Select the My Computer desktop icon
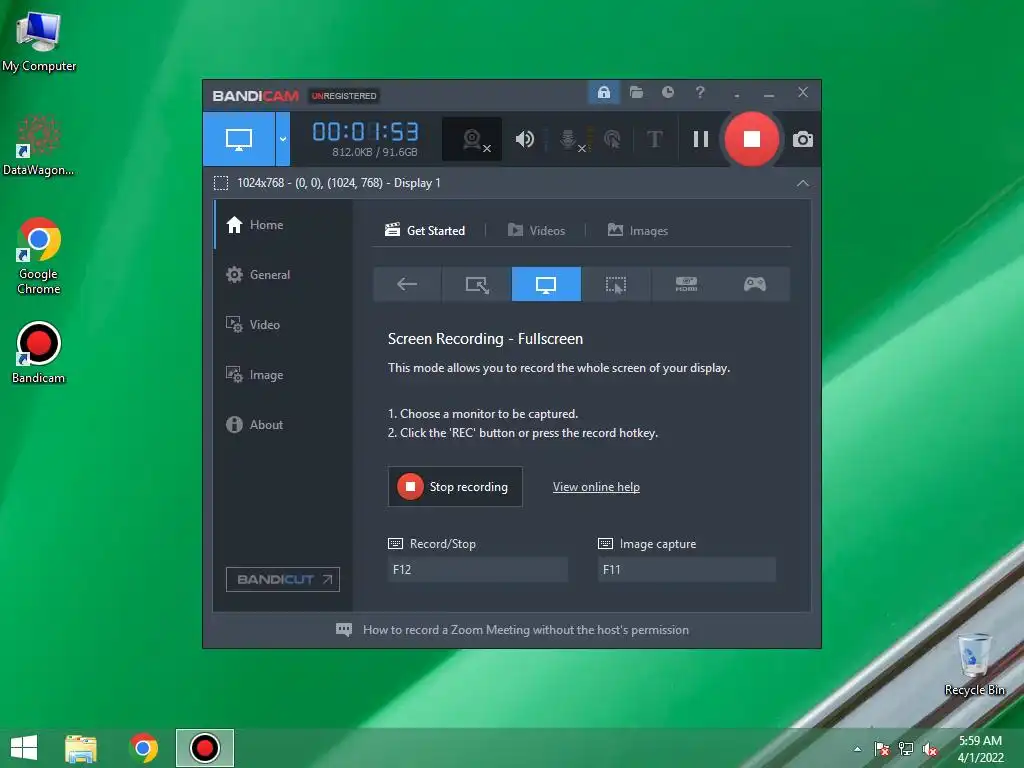The image size is (1024, 768). [x=39, y=41]
